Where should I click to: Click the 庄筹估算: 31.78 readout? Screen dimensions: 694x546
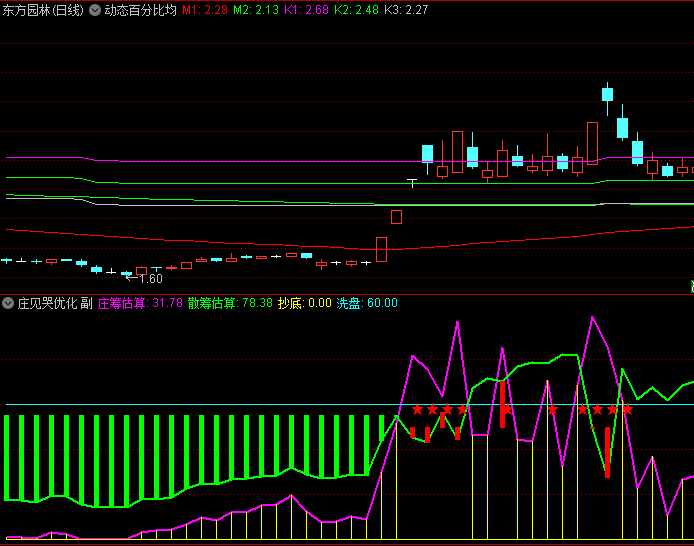coord(140,303)
